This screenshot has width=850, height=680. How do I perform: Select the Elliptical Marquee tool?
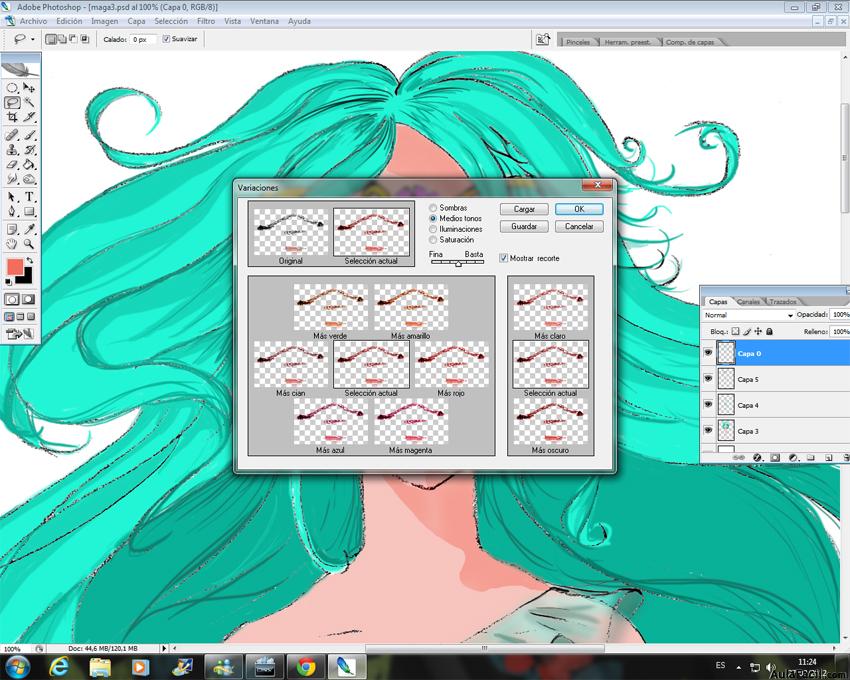pyautogui.click(x=12, y=88)
